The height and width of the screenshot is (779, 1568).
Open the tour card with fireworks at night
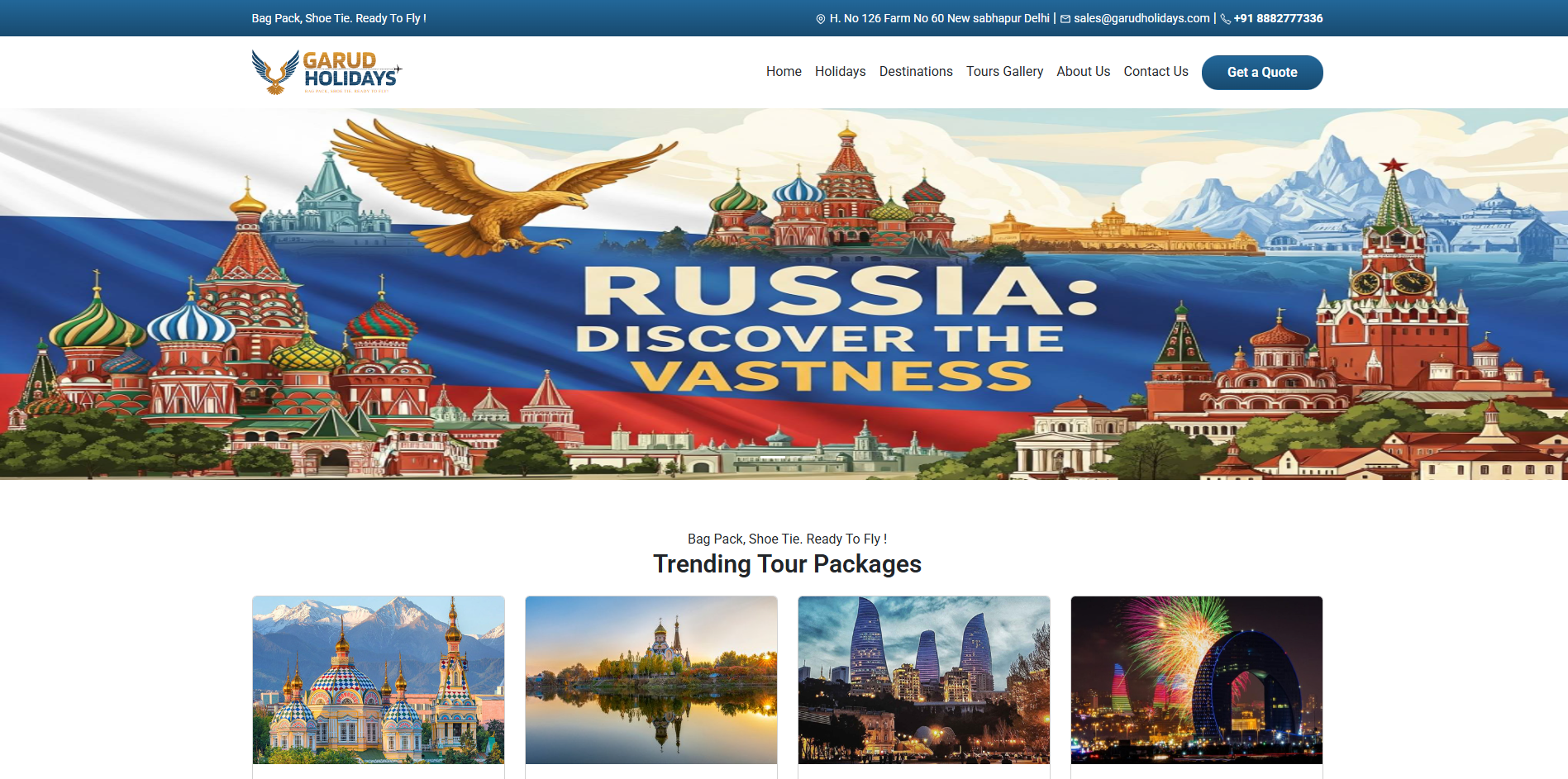click(x=1197, y=680)
